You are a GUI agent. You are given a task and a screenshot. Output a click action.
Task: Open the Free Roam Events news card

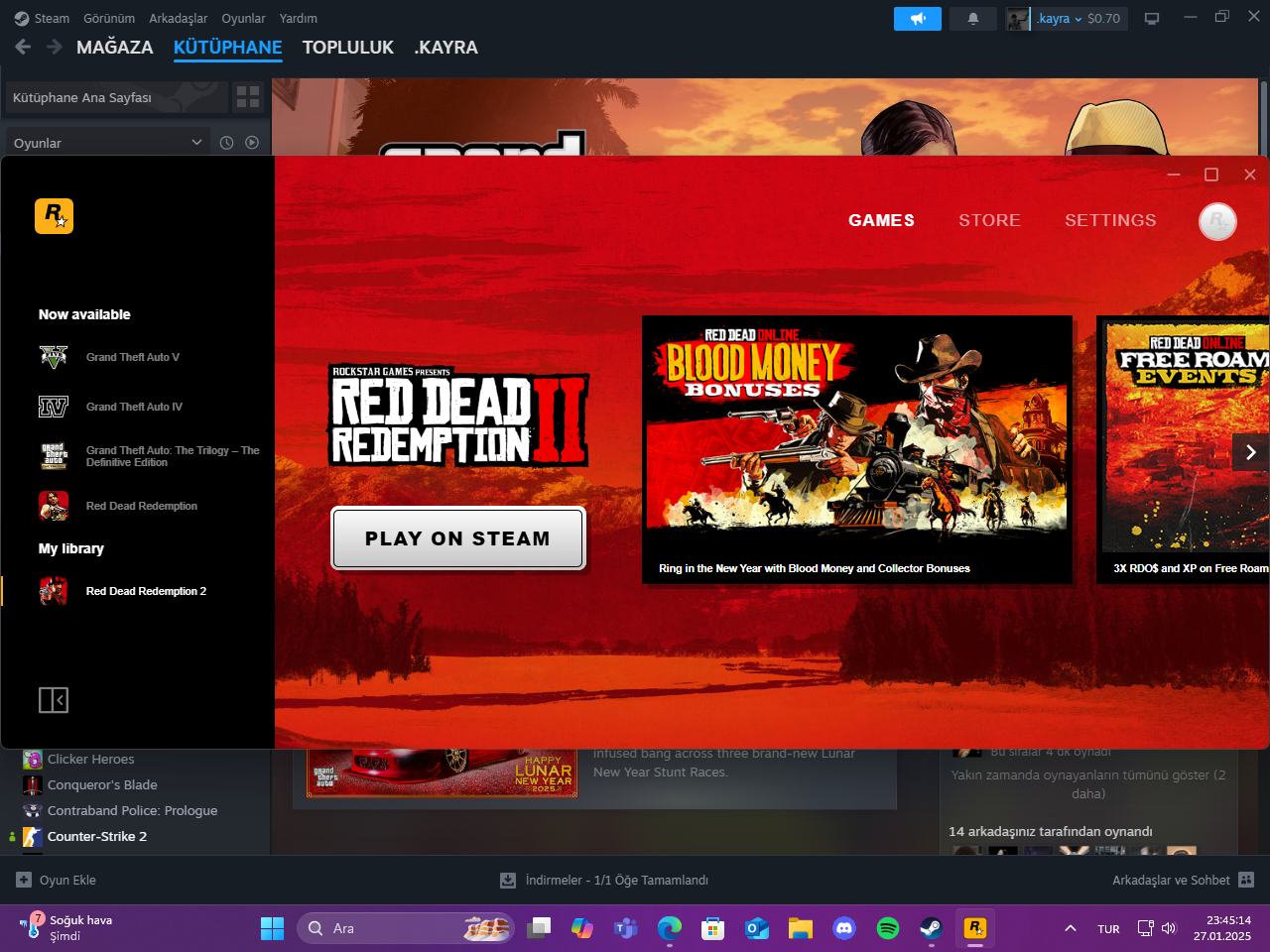[1183, 449]
